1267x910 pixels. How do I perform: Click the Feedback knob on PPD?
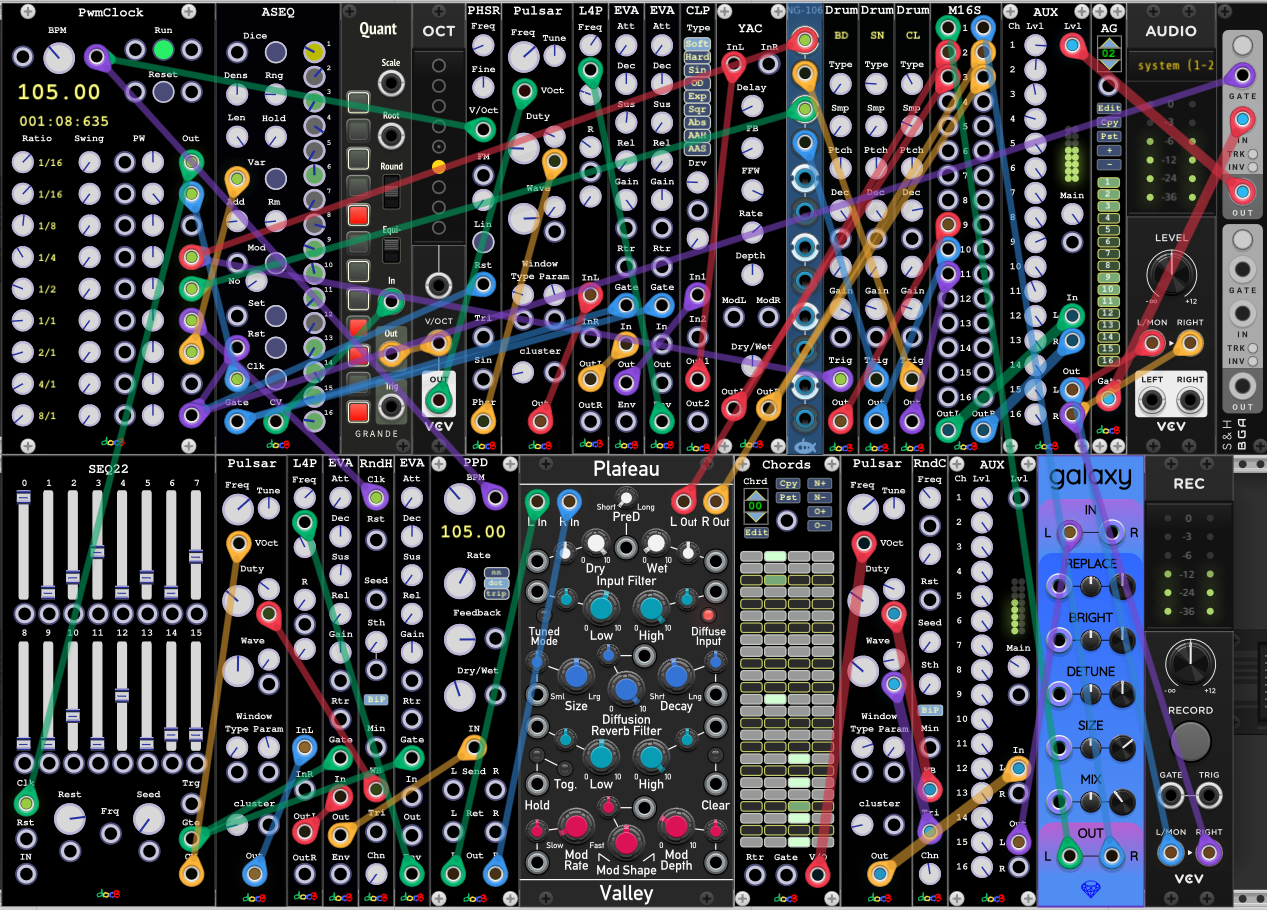click(460, 639)
